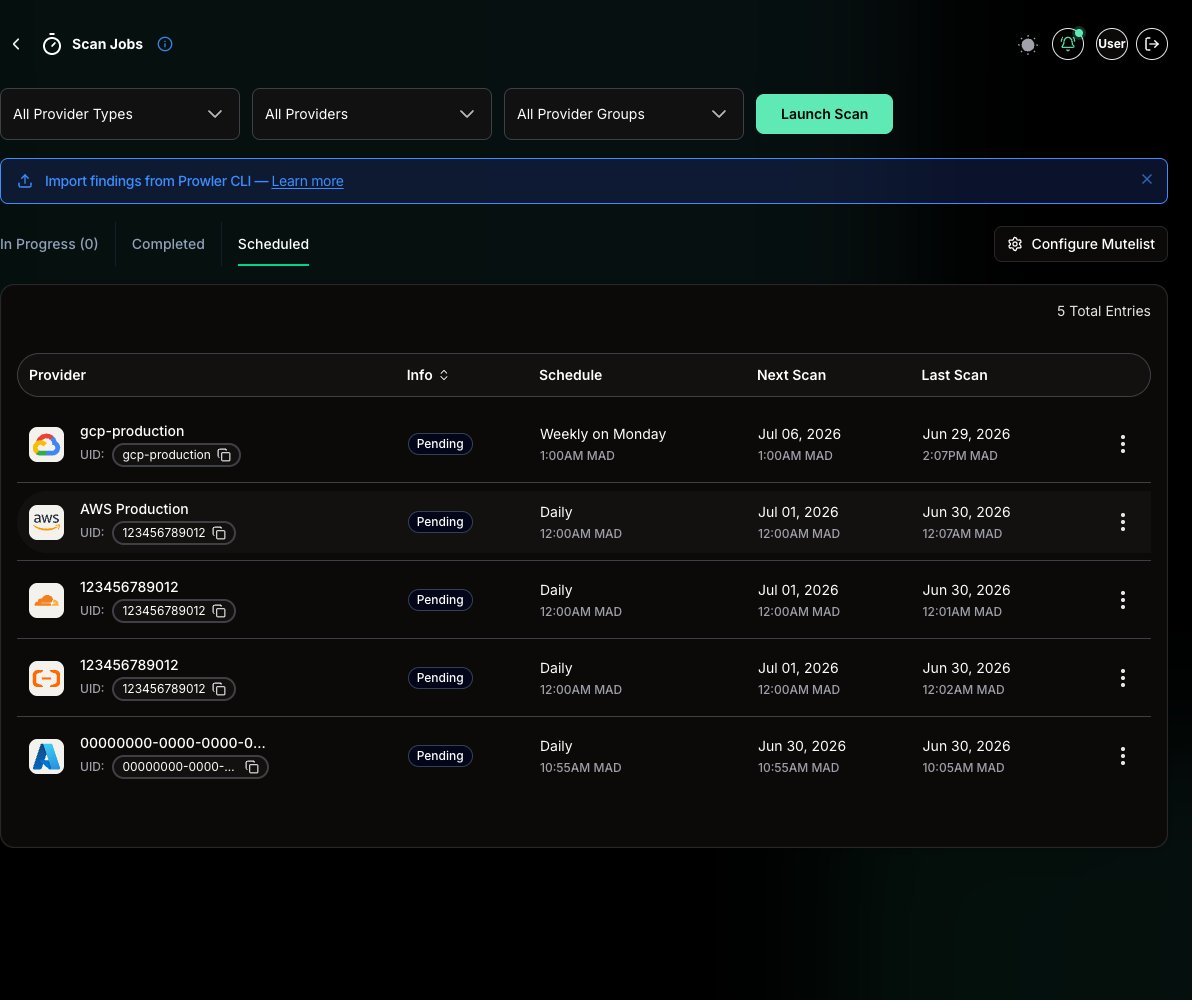The width and height of the screenshot is (1192, 1000).
Task: Sort by the Info column
Action: pos(427,375)
